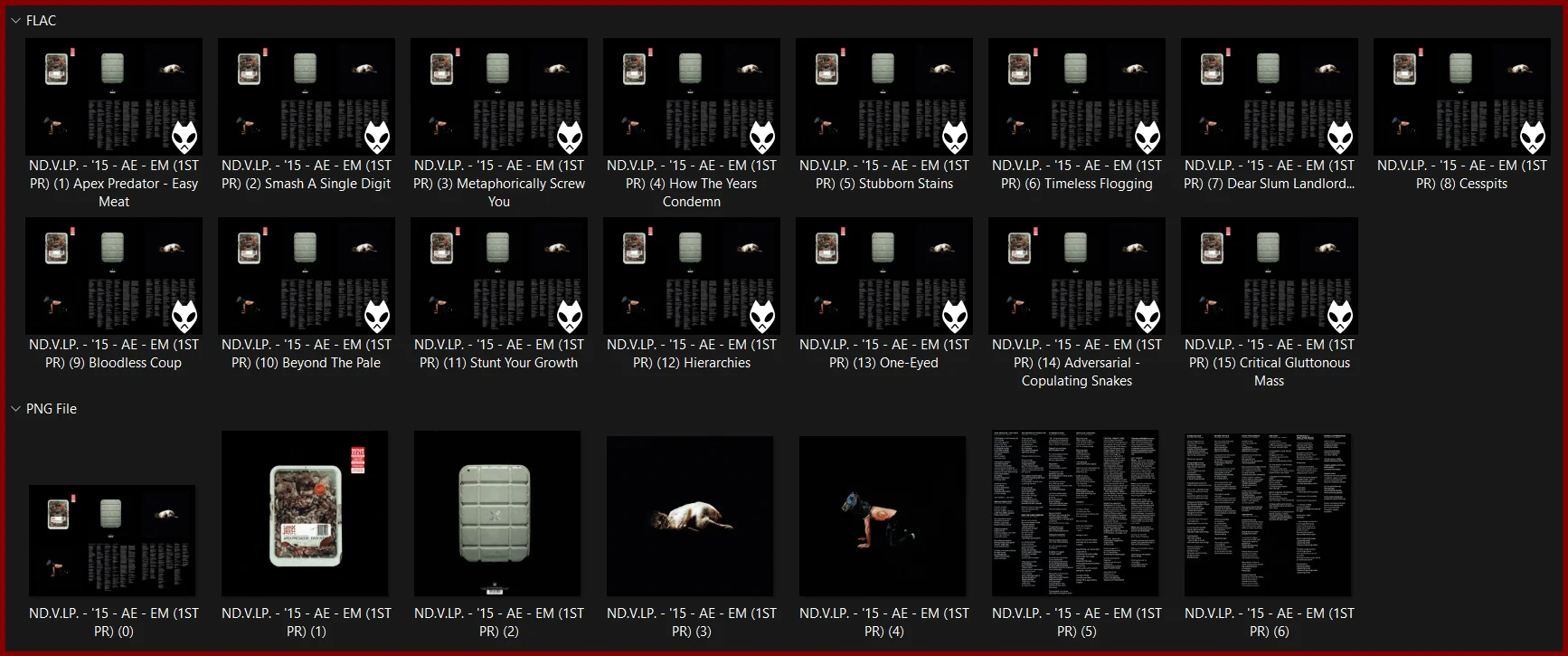Select PNG thumbnail (3) lying animal image
1568x656 pixels.
(x=690, y=517)
